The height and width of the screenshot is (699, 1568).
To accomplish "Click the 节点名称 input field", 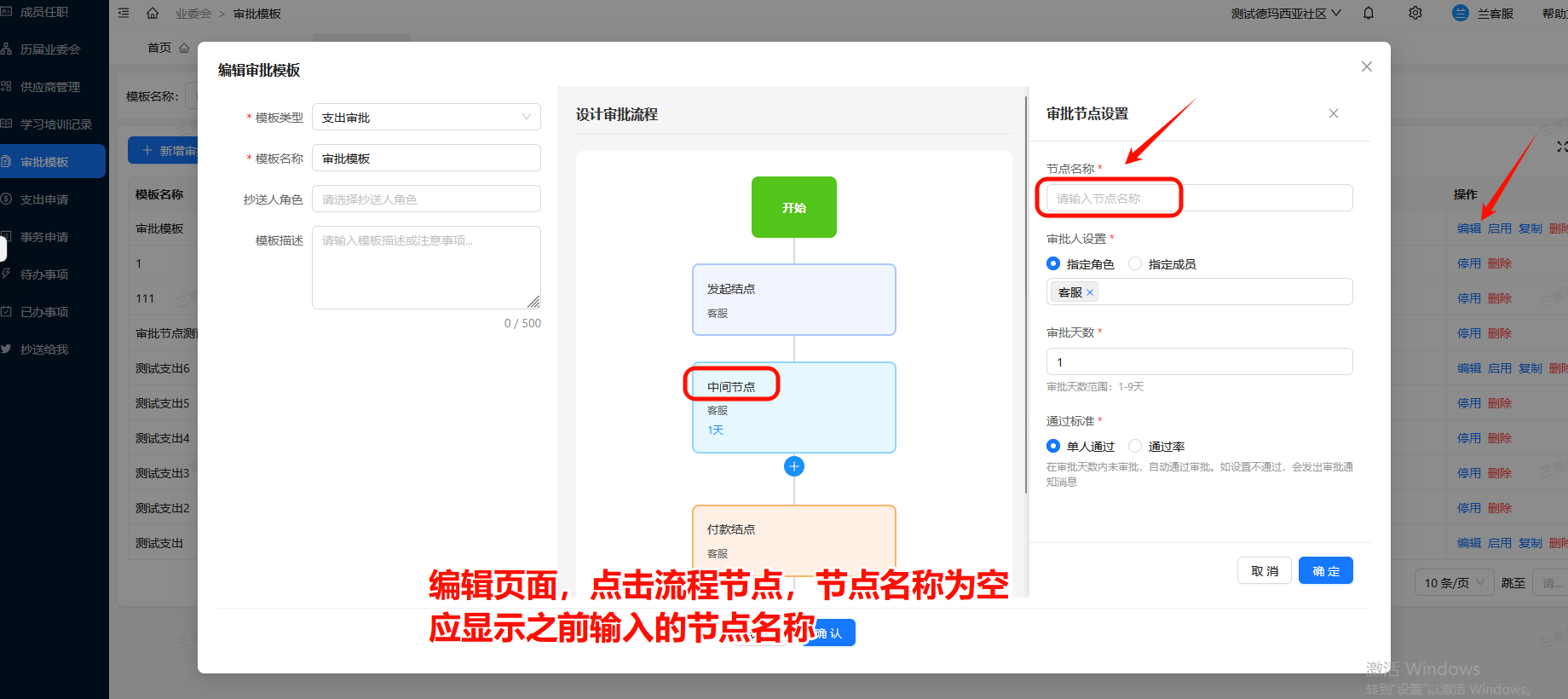I will 1199,198.
